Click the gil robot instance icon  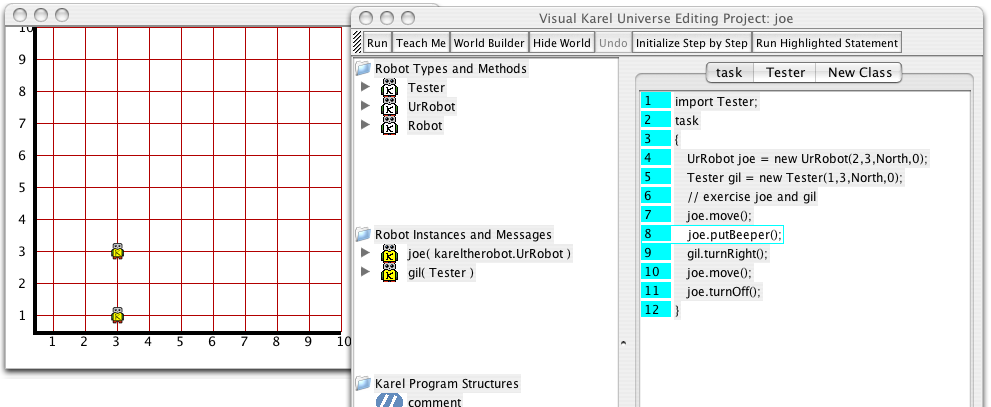pyautogui.click(x=390, y=273)
